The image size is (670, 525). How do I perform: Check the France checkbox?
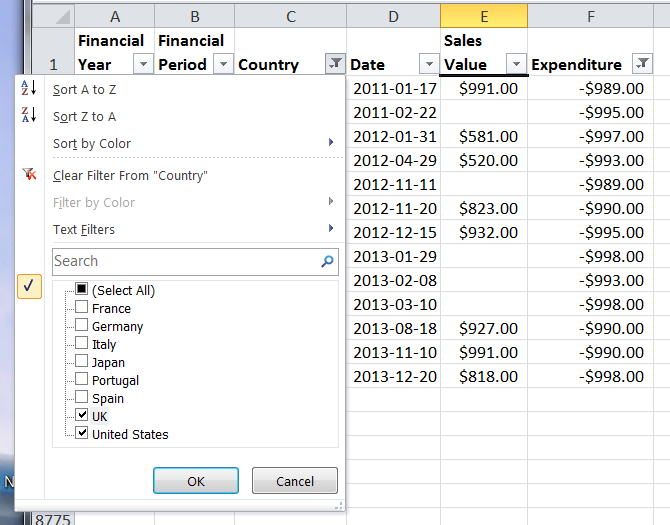[82, 308]
